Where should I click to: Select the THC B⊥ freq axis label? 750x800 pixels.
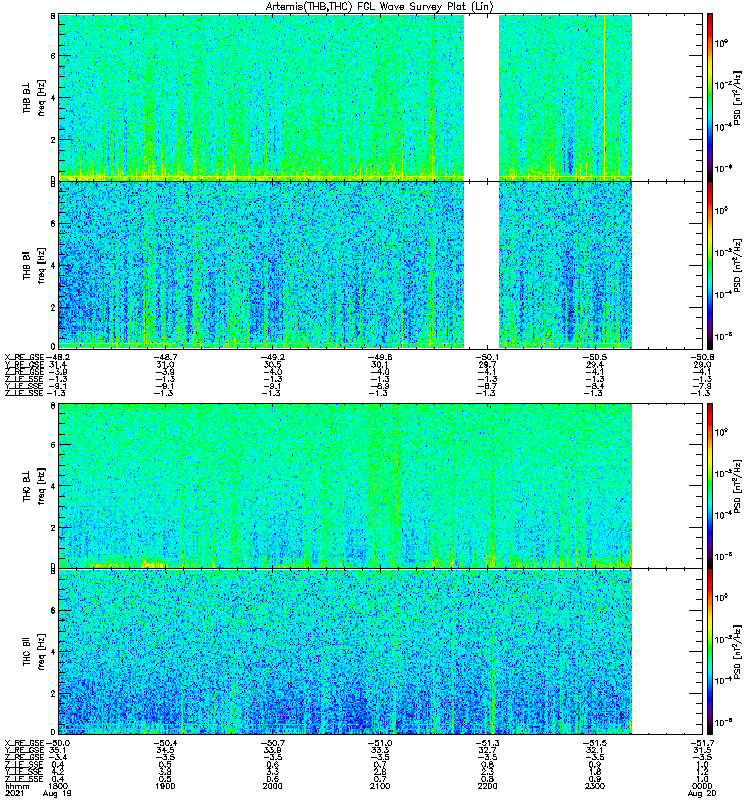pyautogui.click(x=34, y=485)
